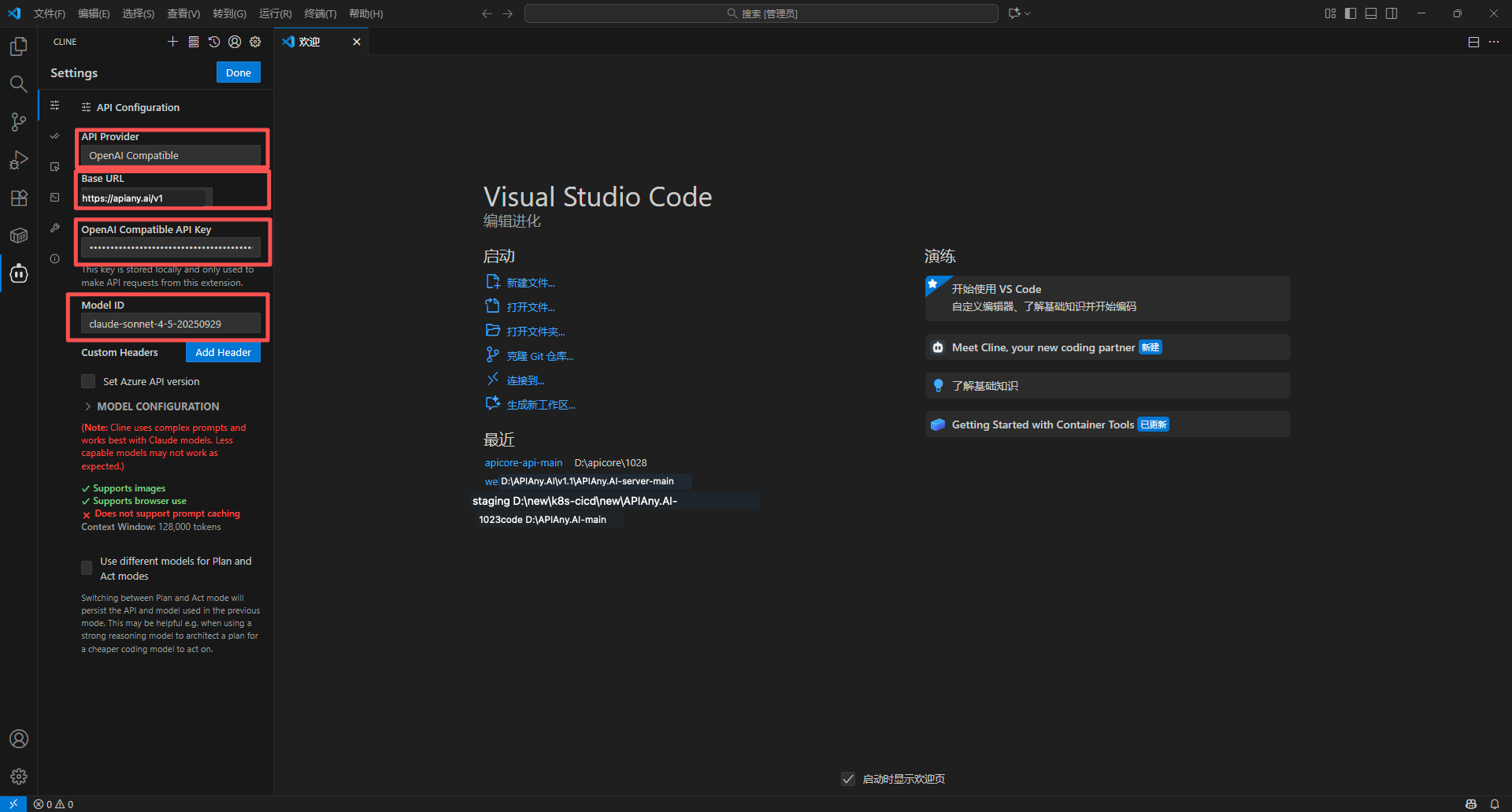Show errors and warnings from status bar
Screen dimensions: 1512x812
click(x=54, y=804)
